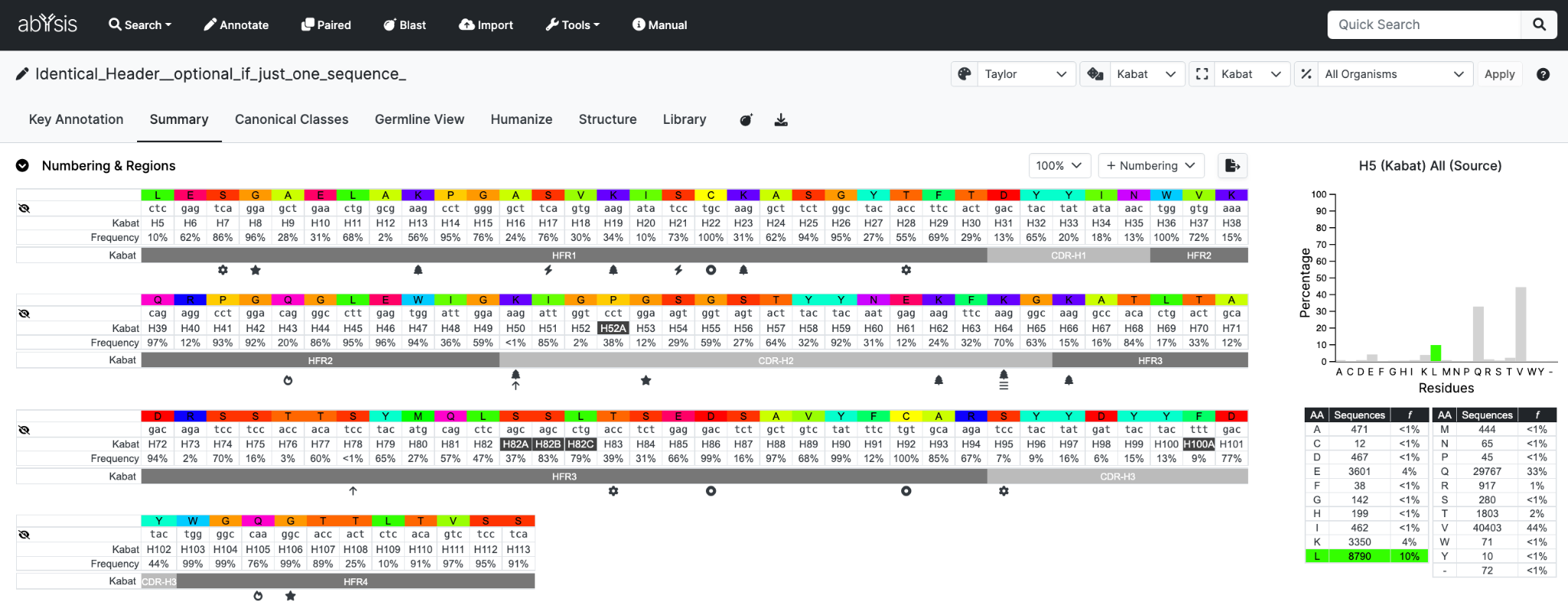Click the flame icon under position H105
Screen dimensions: 1568x612
coord(258,596)
